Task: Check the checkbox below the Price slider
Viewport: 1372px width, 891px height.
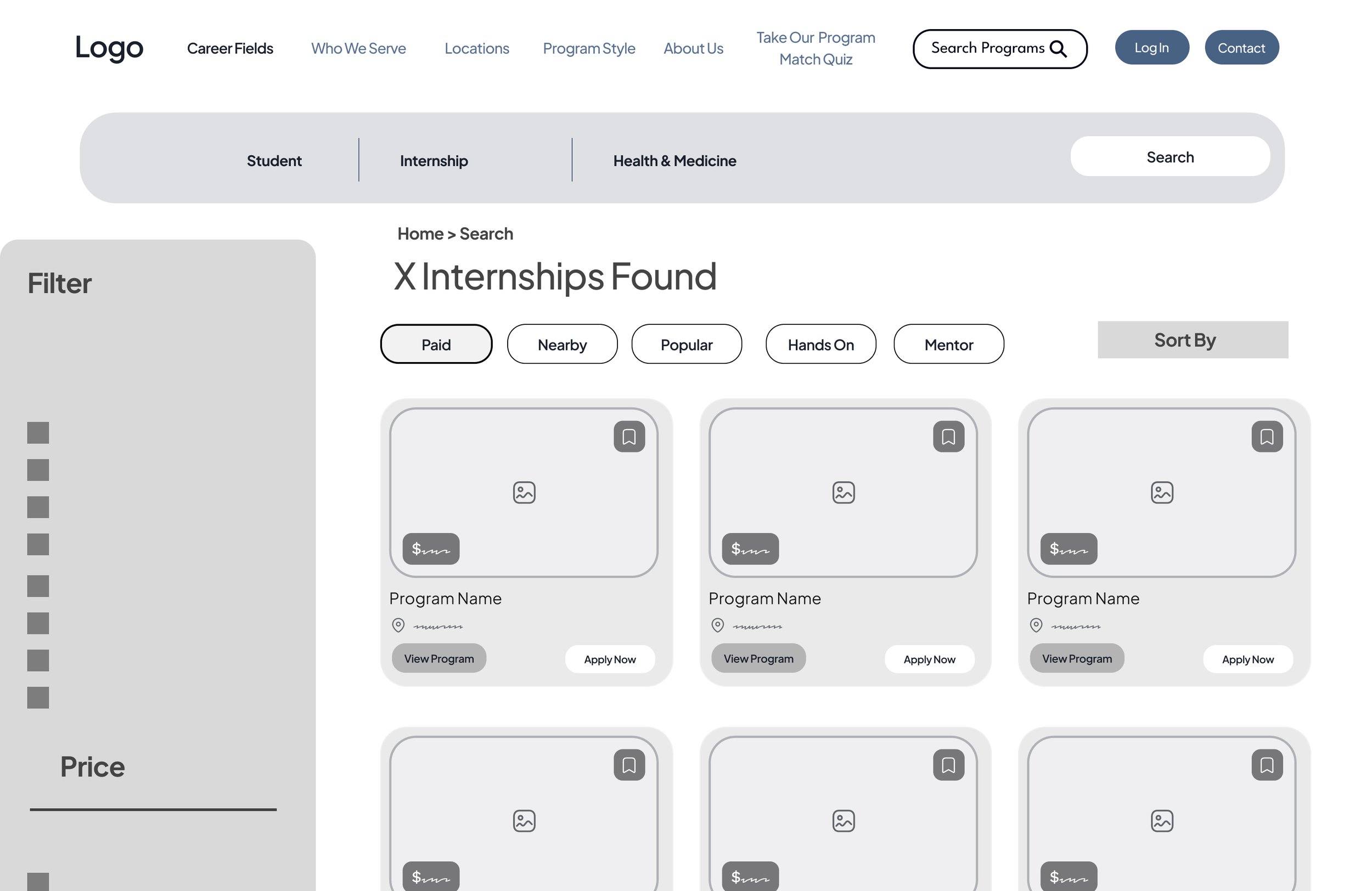Action: (x=38, y=882)
